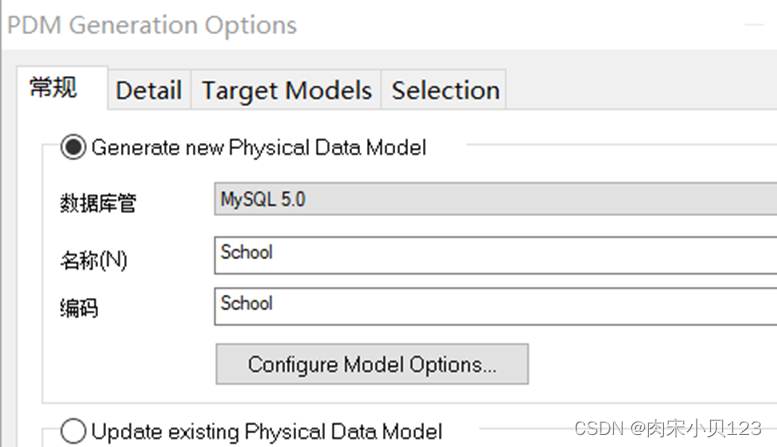
Task: Open Configure Model Options...
Action: 372,364
